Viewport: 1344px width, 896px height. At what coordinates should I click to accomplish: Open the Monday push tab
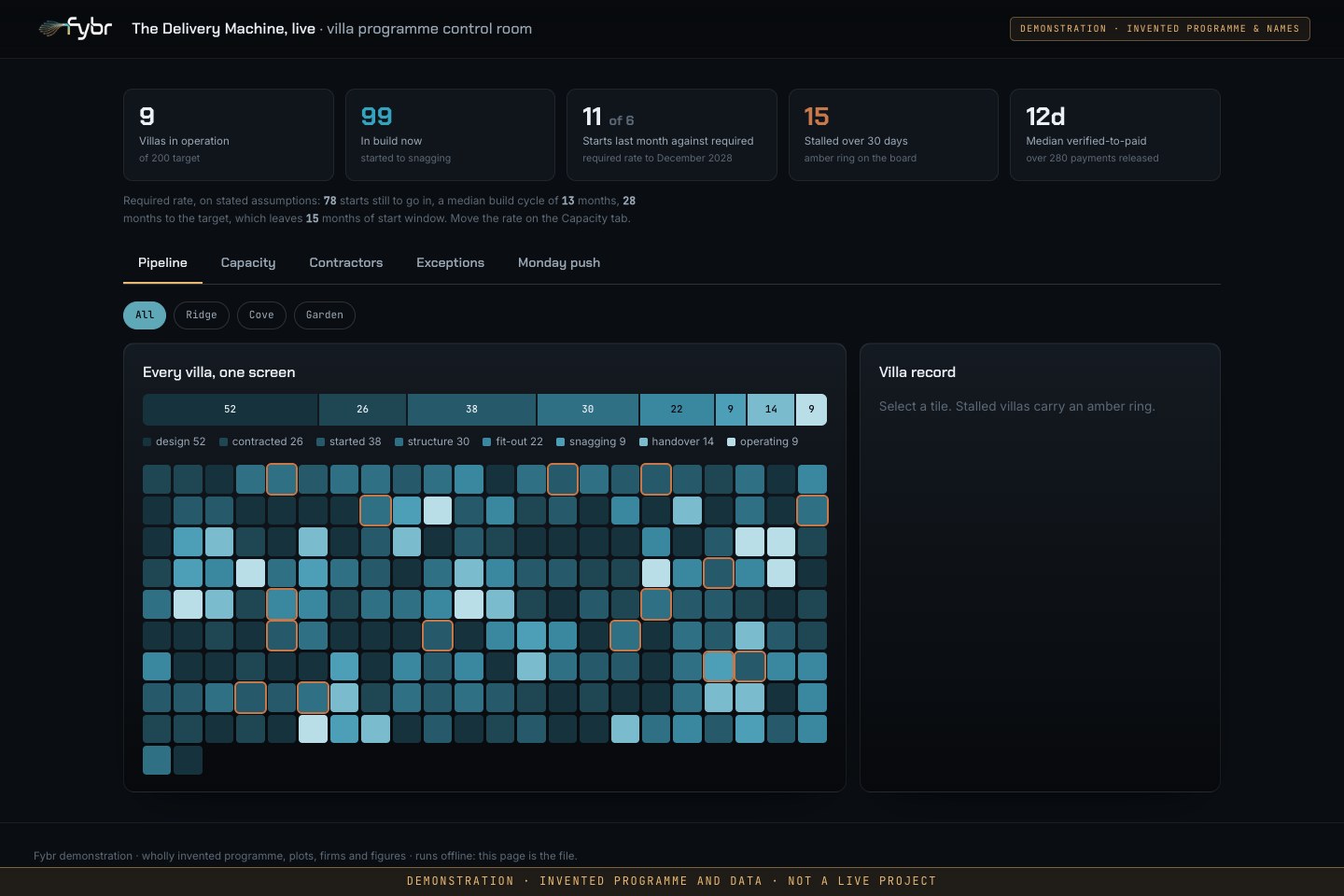559,263
